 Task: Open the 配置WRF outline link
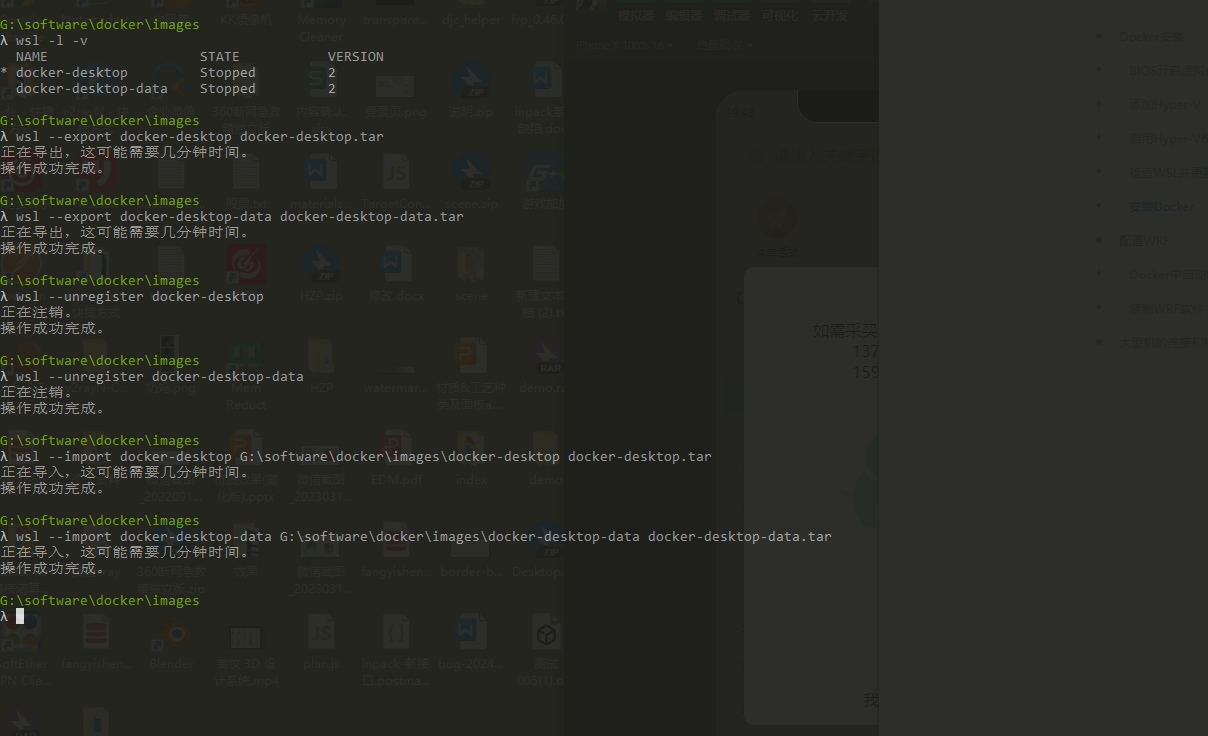(x=1143, y=241)
